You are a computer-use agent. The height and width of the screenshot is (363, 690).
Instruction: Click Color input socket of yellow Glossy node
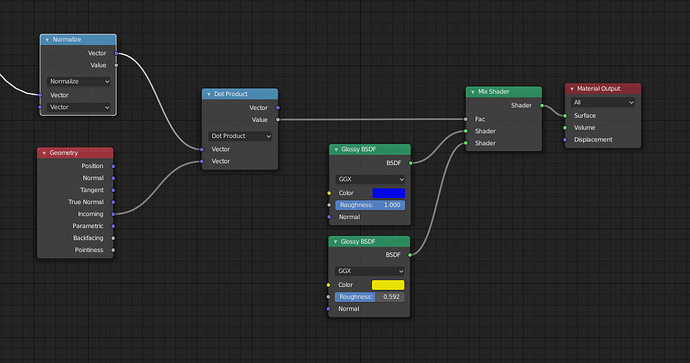328,285
